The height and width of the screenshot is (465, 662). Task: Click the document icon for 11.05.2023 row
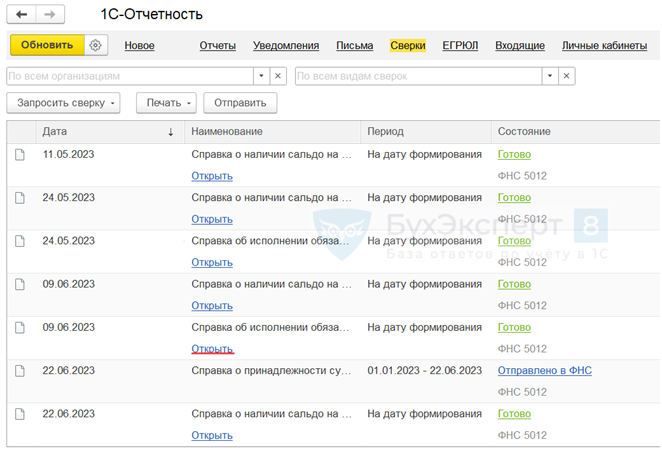click(x=20, y=155)
